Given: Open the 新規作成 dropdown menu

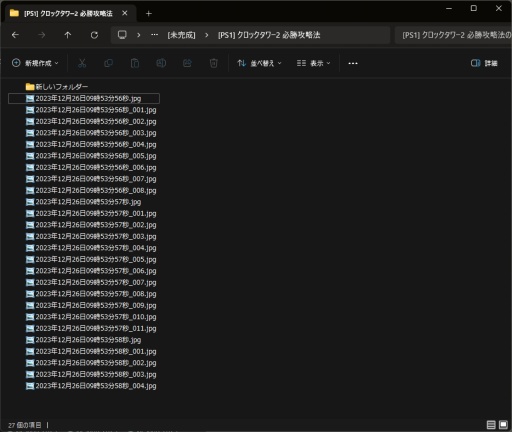Looking at the screenshot, I should [35, 63].
